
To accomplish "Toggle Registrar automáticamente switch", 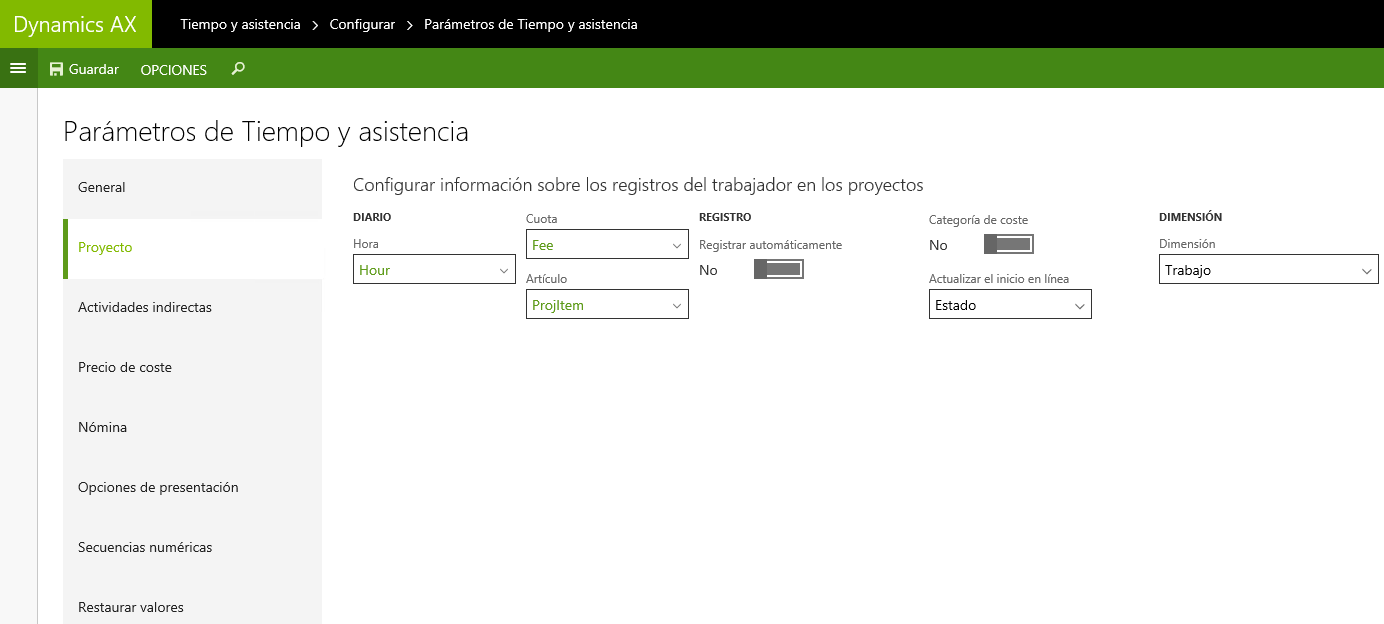I will [x=779, y=269].
